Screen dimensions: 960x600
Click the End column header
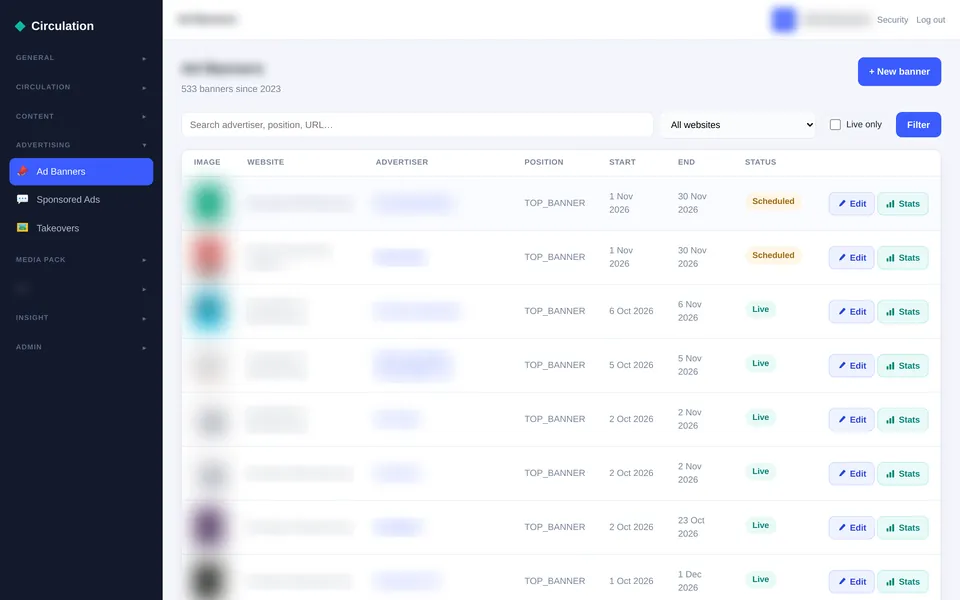point(686,162)
